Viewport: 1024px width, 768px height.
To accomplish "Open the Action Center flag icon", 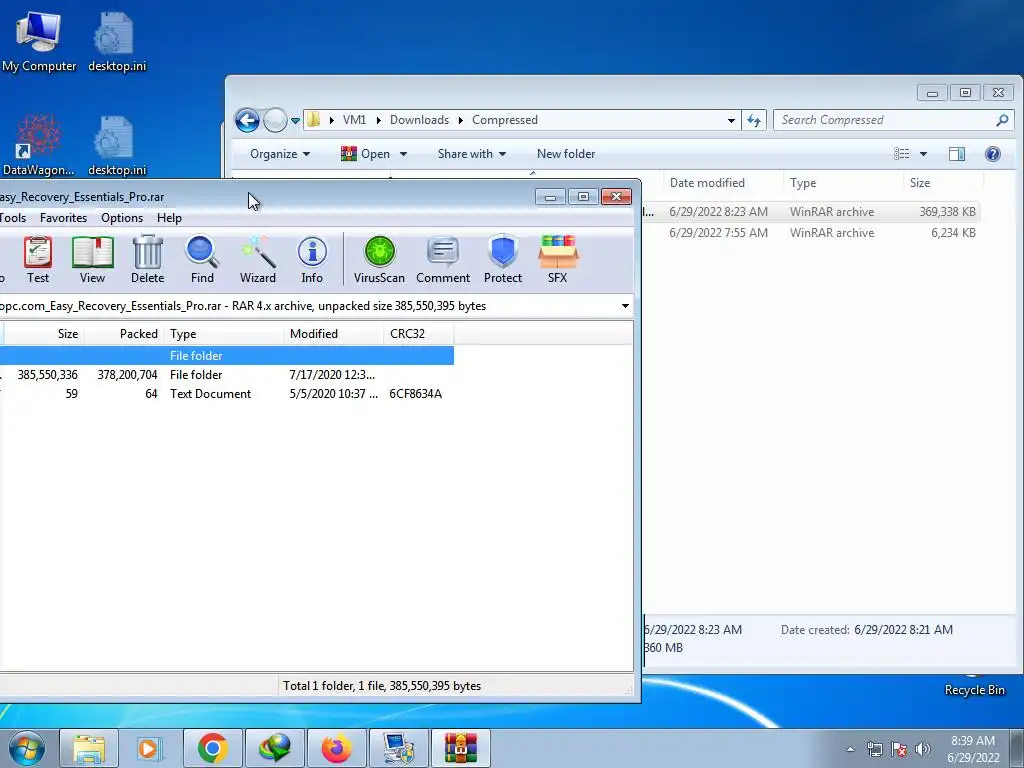I will tap(899, 749).
